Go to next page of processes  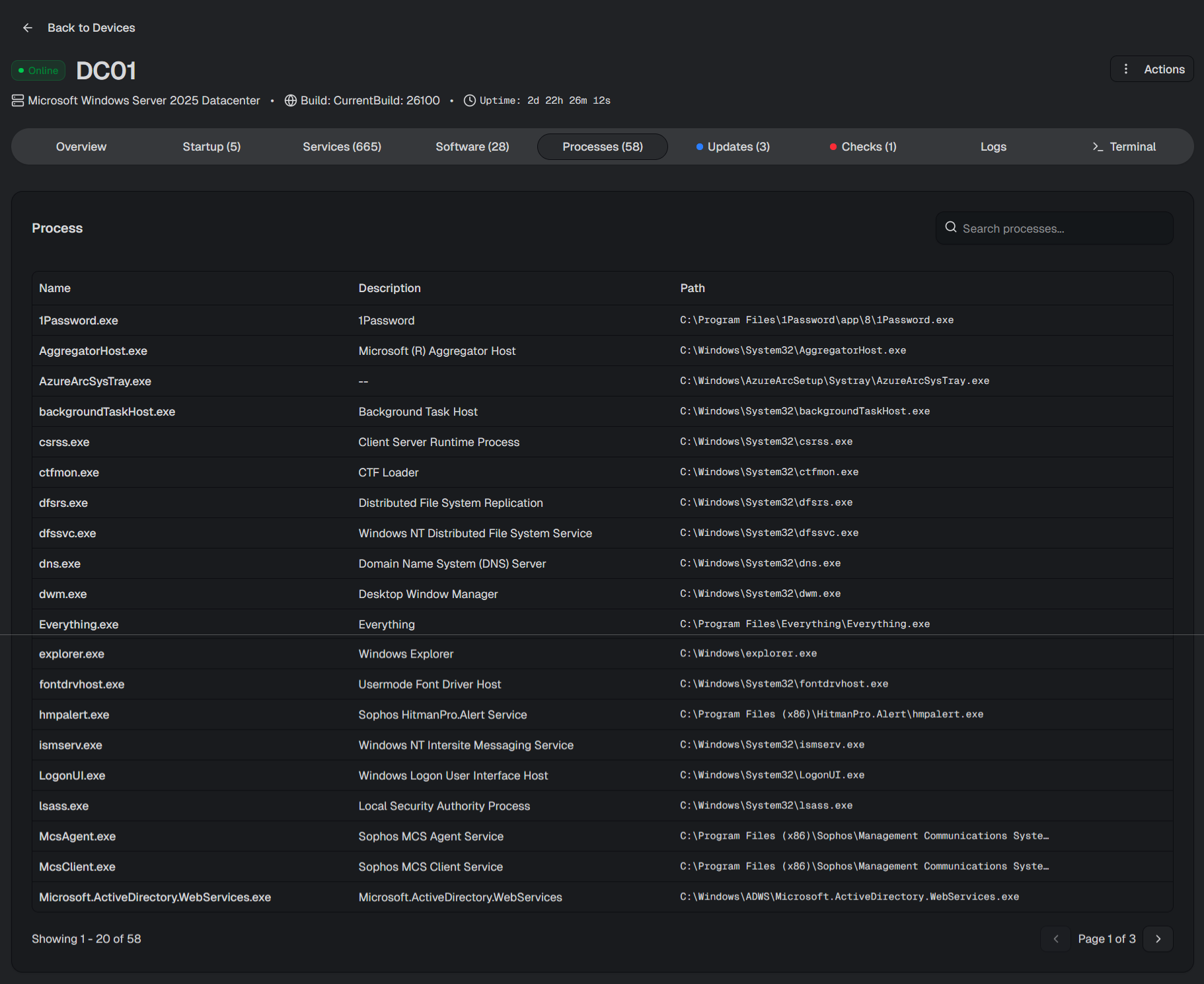click(1158, 938)
